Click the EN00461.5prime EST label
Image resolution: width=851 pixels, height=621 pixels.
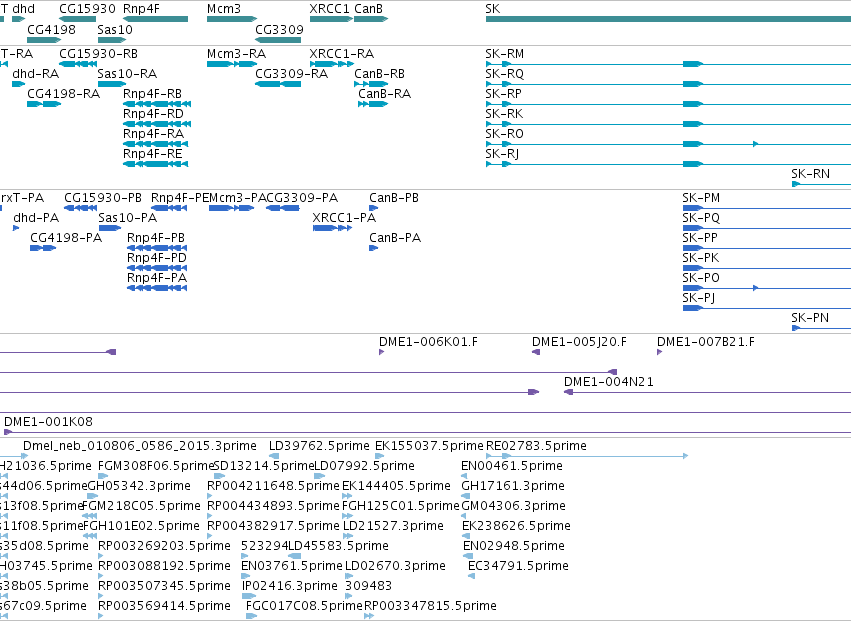point(512,466)
